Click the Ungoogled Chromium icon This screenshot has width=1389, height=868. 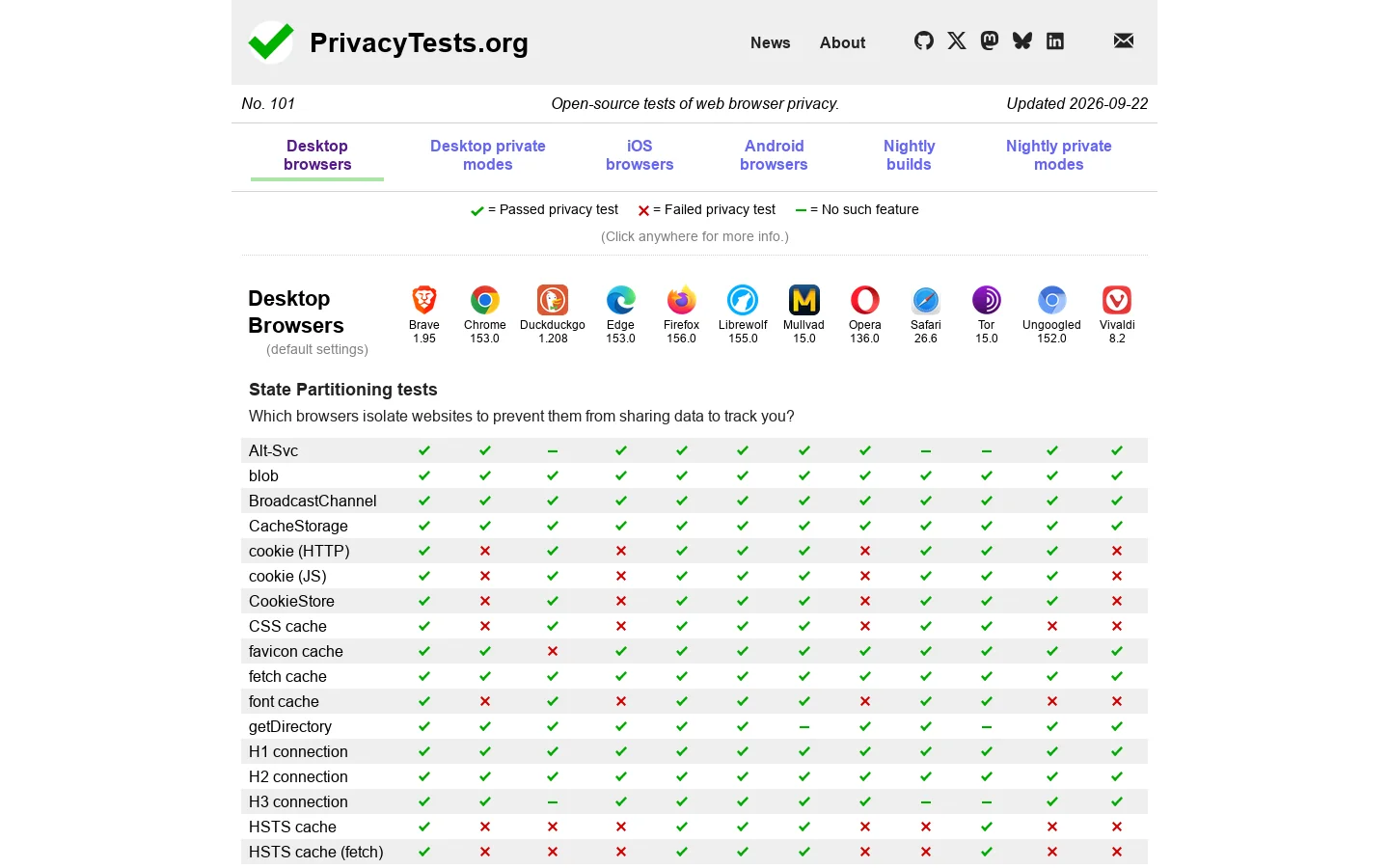pyautogui.click(x=1052, y=300)
